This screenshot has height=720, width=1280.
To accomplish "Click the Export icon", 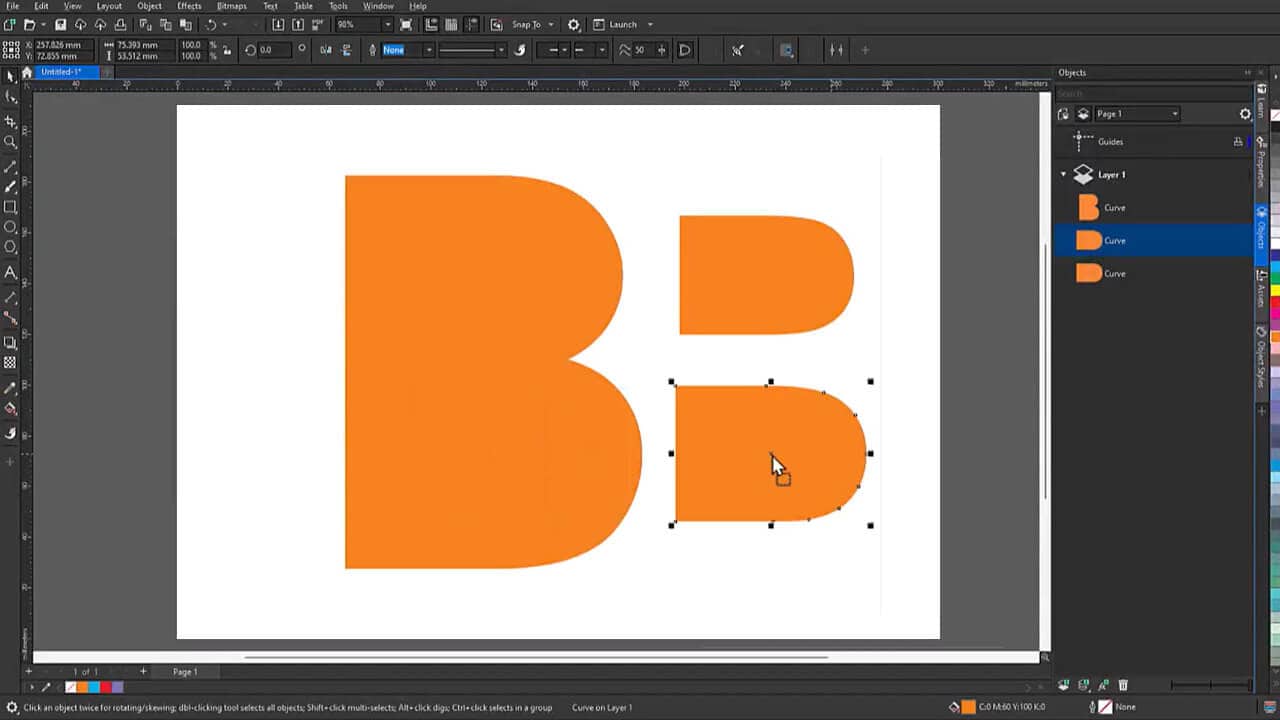I will [298, 24].
